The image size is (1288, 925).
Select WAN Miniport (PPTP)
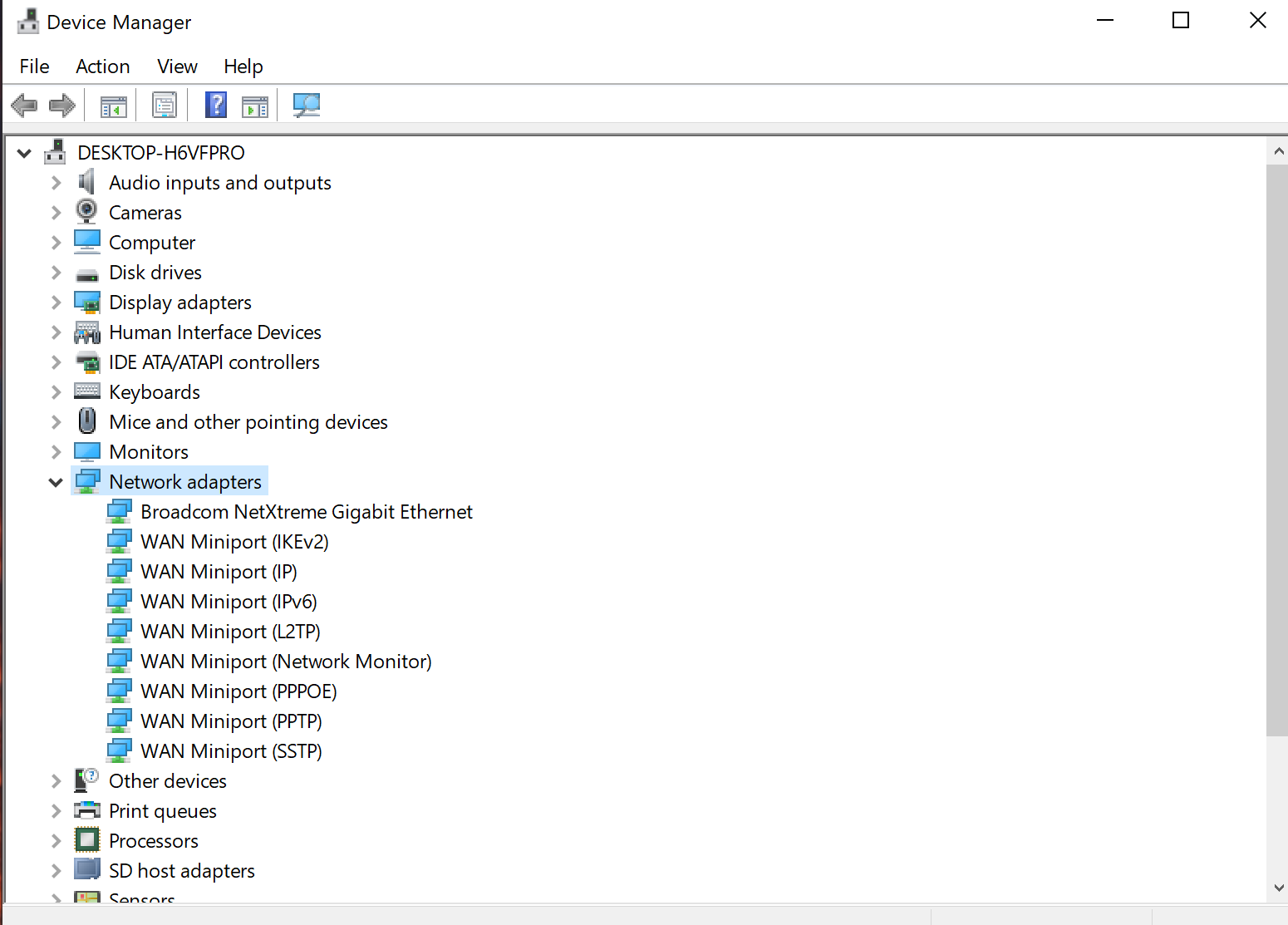tap(232, 721)
